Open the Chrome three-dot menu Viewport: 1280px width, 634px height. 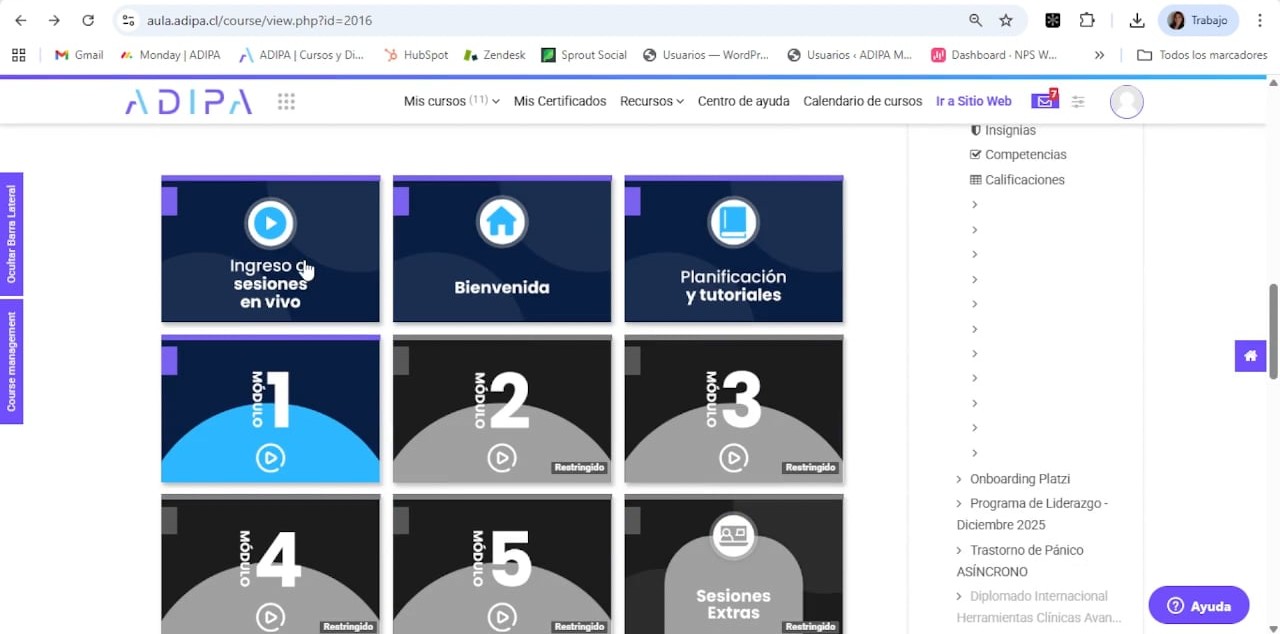(1260, 20)
